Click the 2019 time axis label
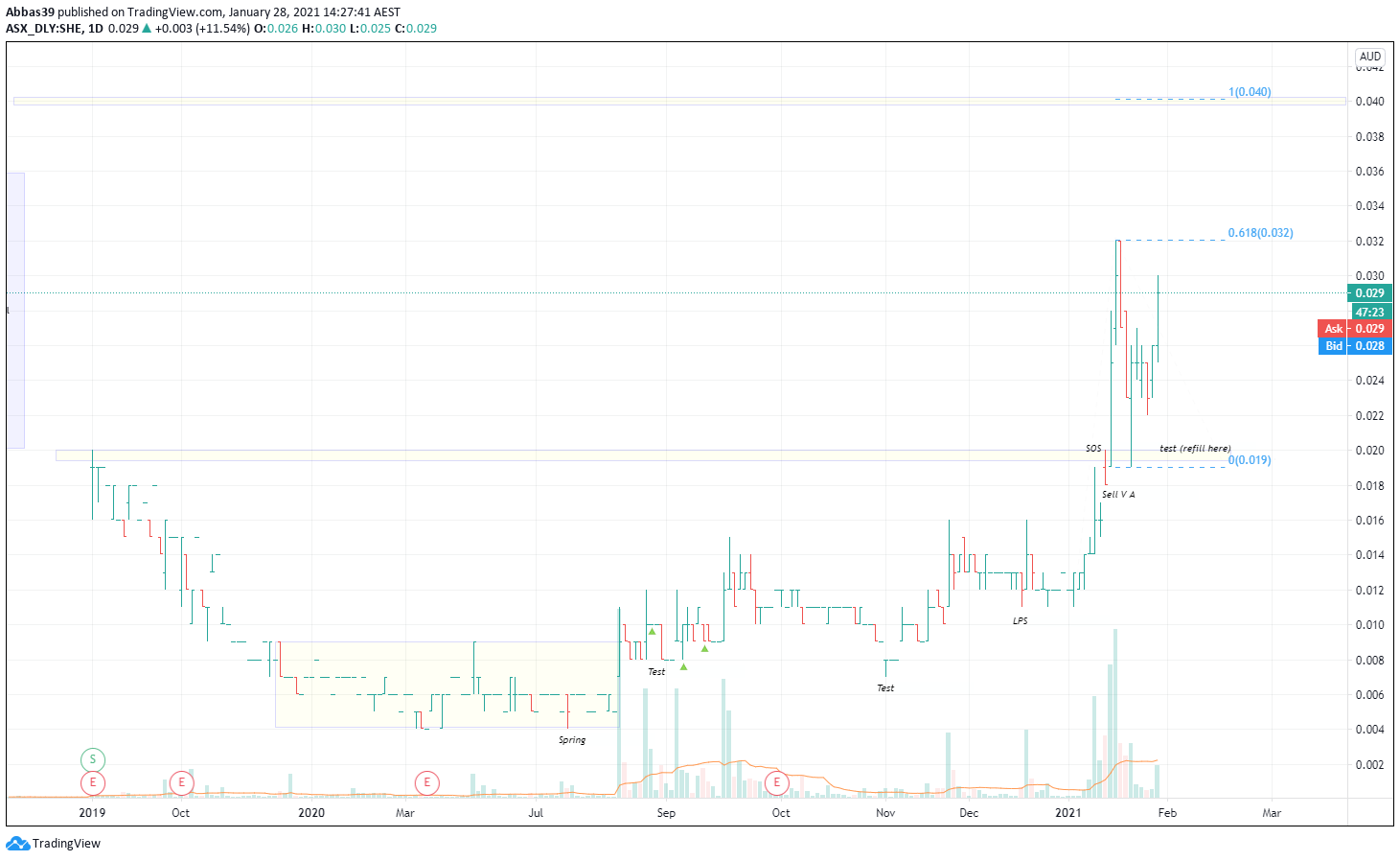 [92, 813]
